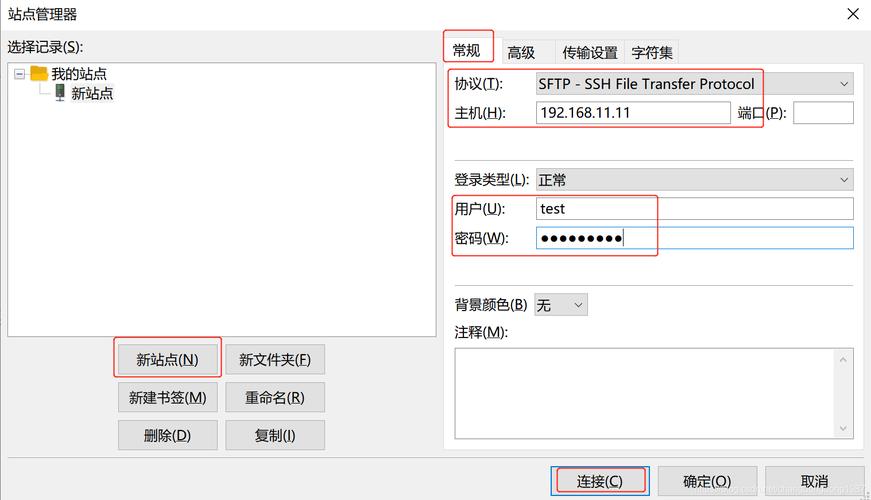Click the 取消 cancel button
This screenshot has width=871, height=500.
point(814,481)
